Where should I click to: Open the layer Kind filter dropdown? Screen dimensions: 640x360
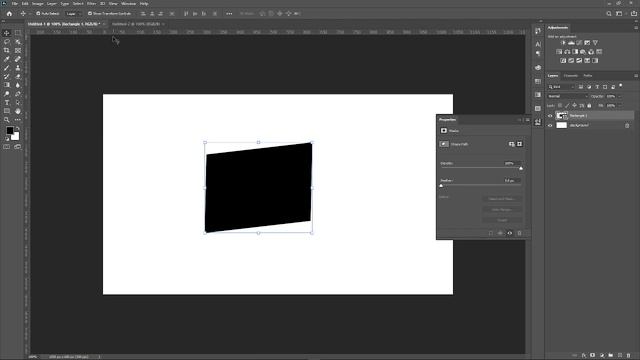(562, 87)
